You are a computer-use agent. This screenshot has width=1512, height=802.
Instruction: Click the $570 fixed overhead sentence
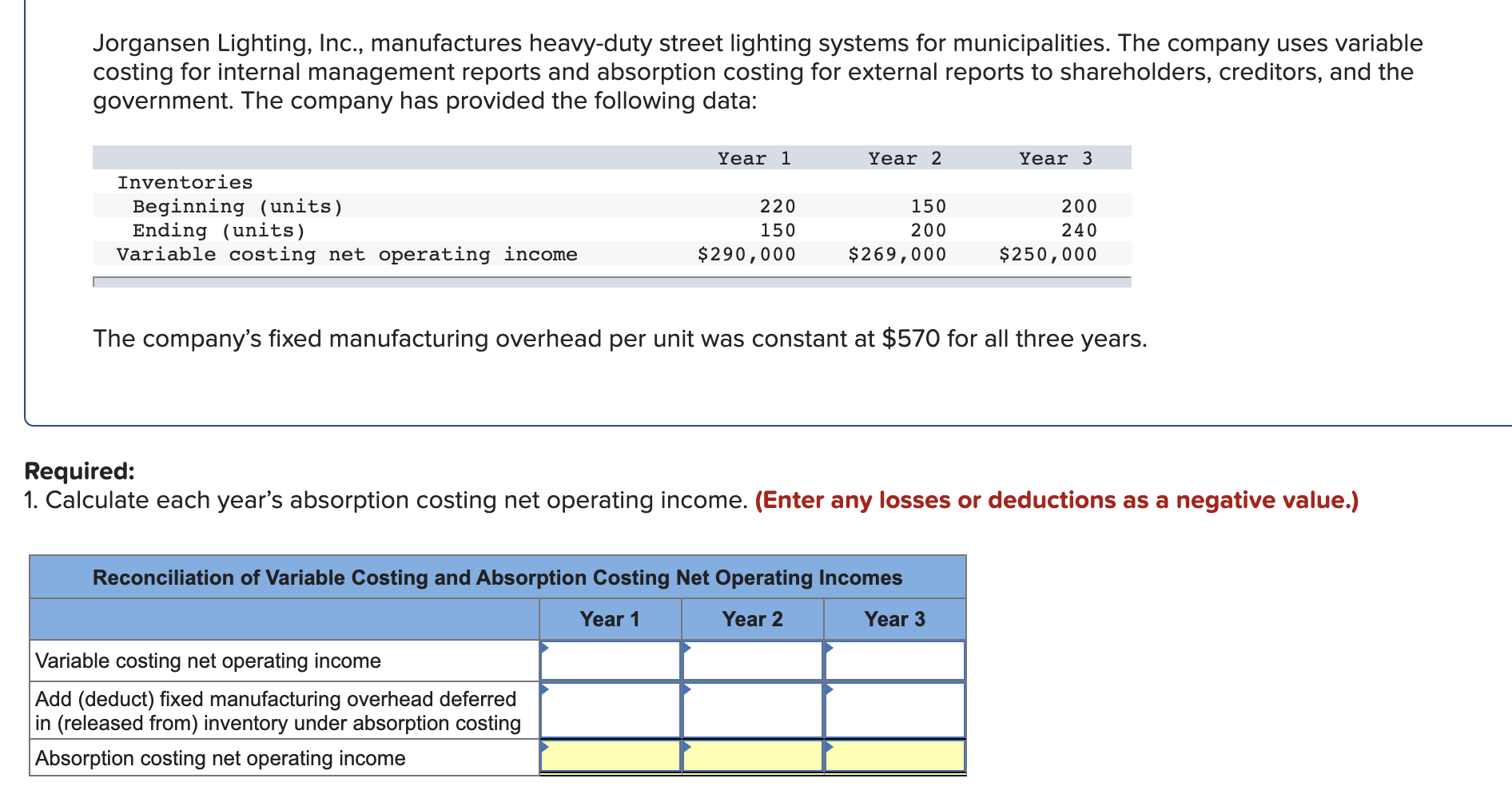point(620,339)
